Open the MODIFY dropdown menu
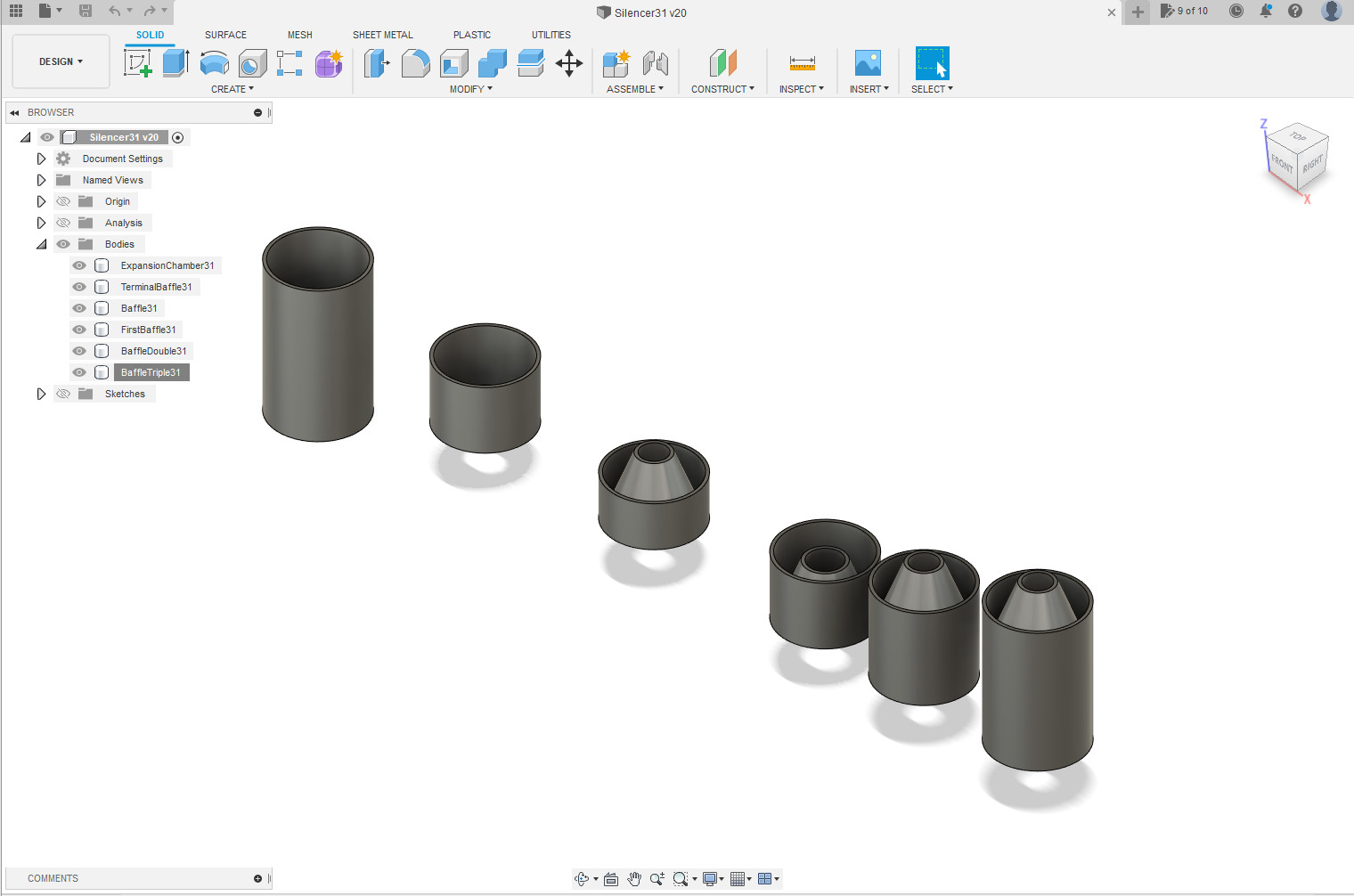The image size is (1354, 896). click(471, 89)
